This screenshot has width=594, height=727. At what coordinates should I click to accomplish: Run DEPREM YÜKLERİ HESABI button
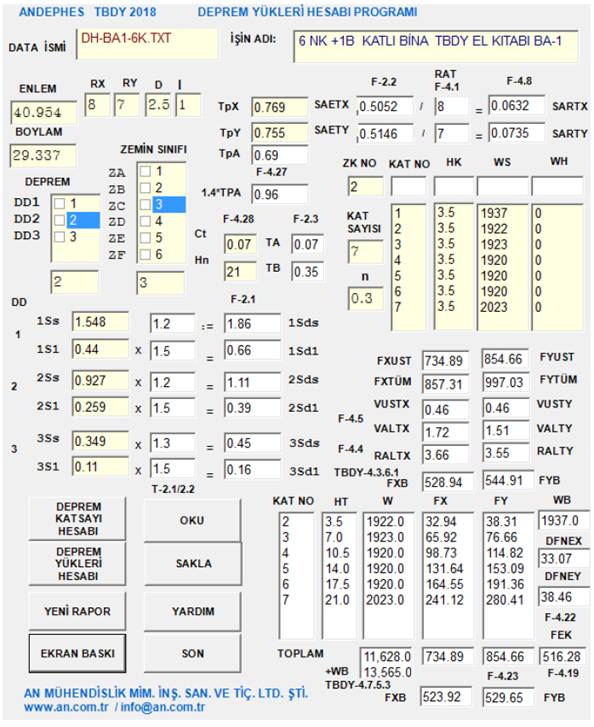tap(77, 563)
